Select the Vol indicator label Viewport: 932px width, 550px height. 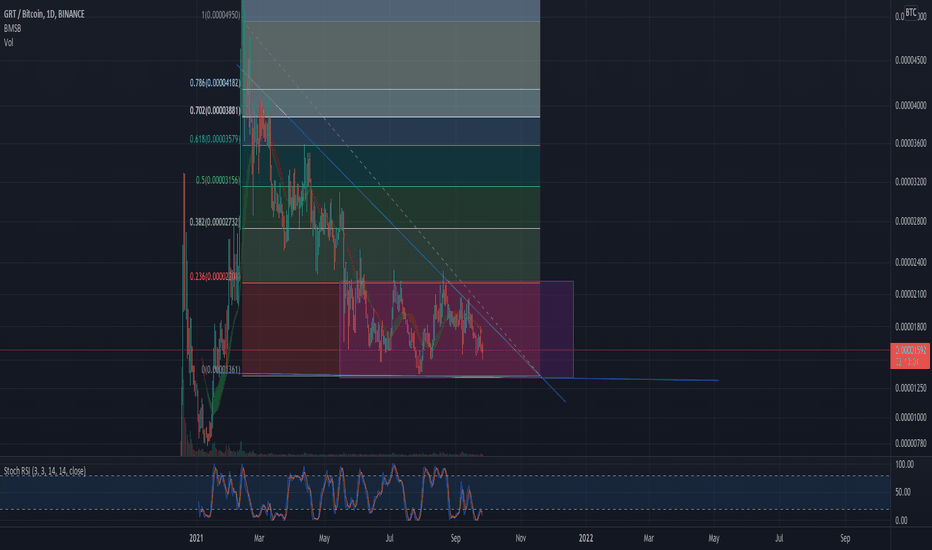click(x=8, y=42)
